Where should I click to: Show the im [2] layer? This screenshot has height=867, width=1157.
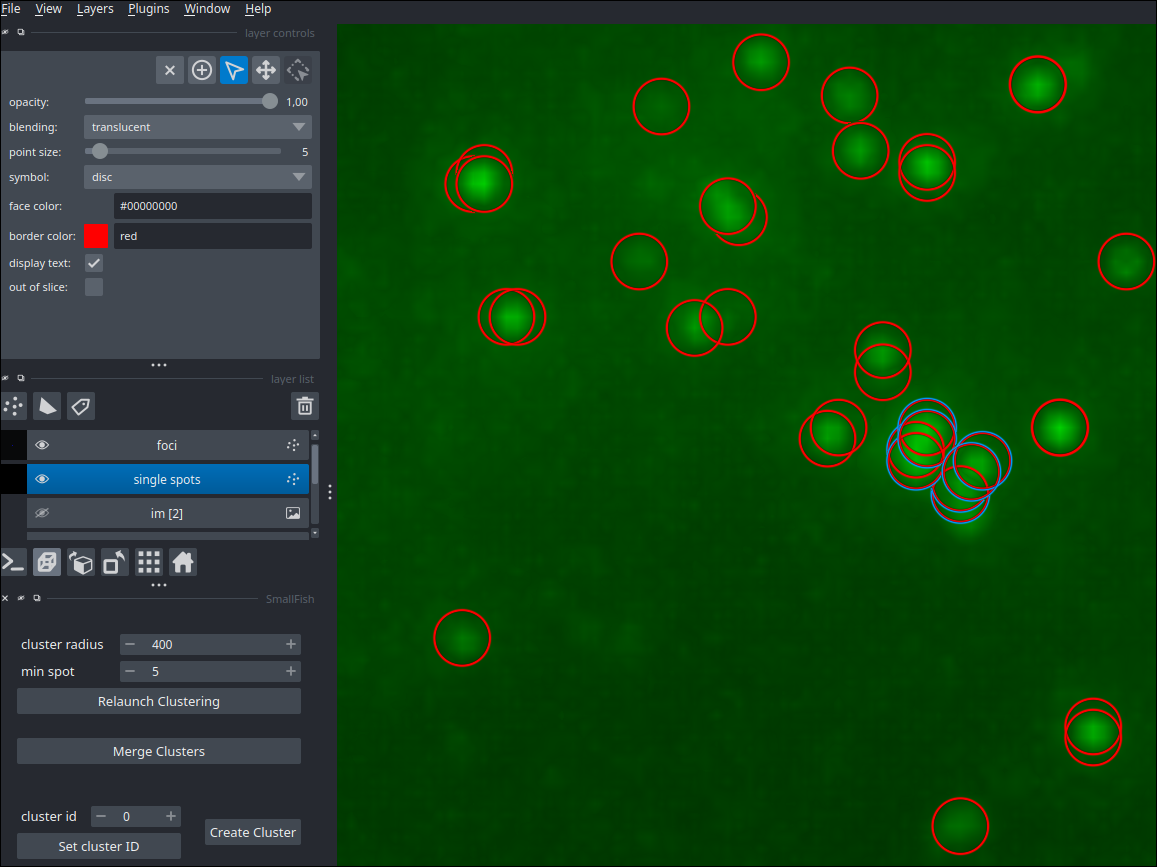(42, 513)
